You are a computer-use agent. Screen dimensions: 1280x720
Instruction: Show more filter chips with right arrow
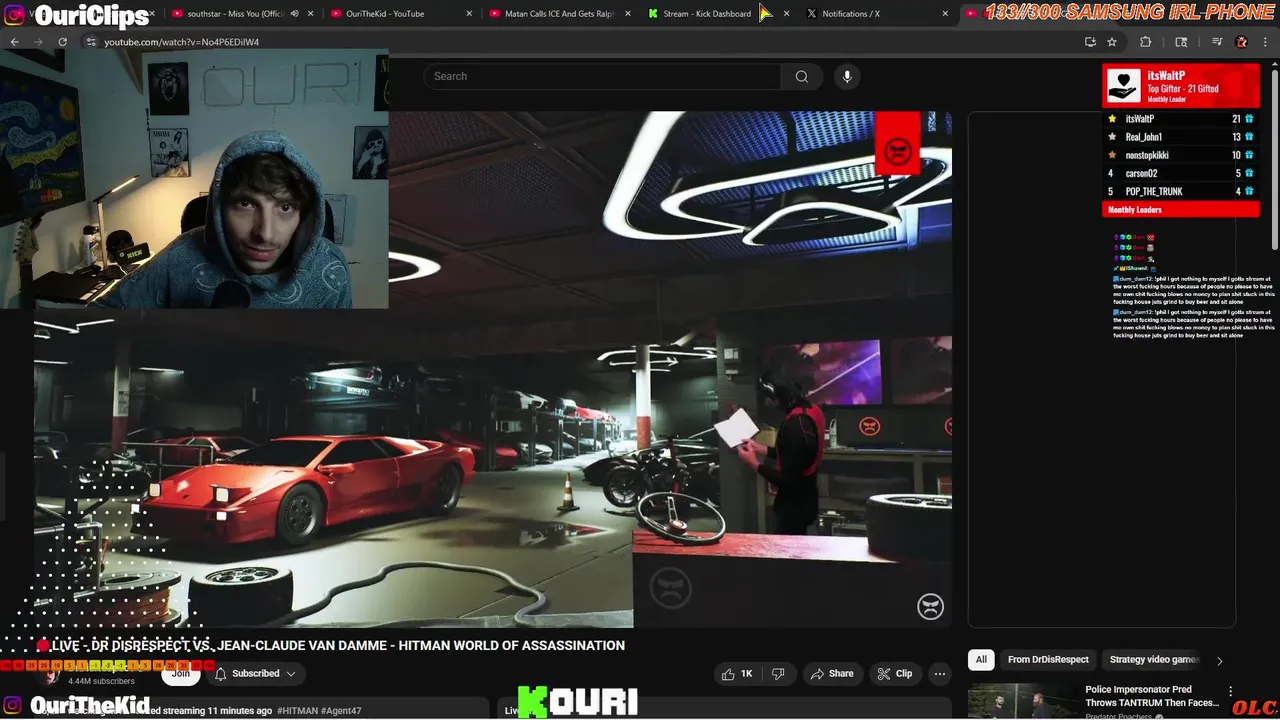pyautogui.click(x=1219, y=660)
